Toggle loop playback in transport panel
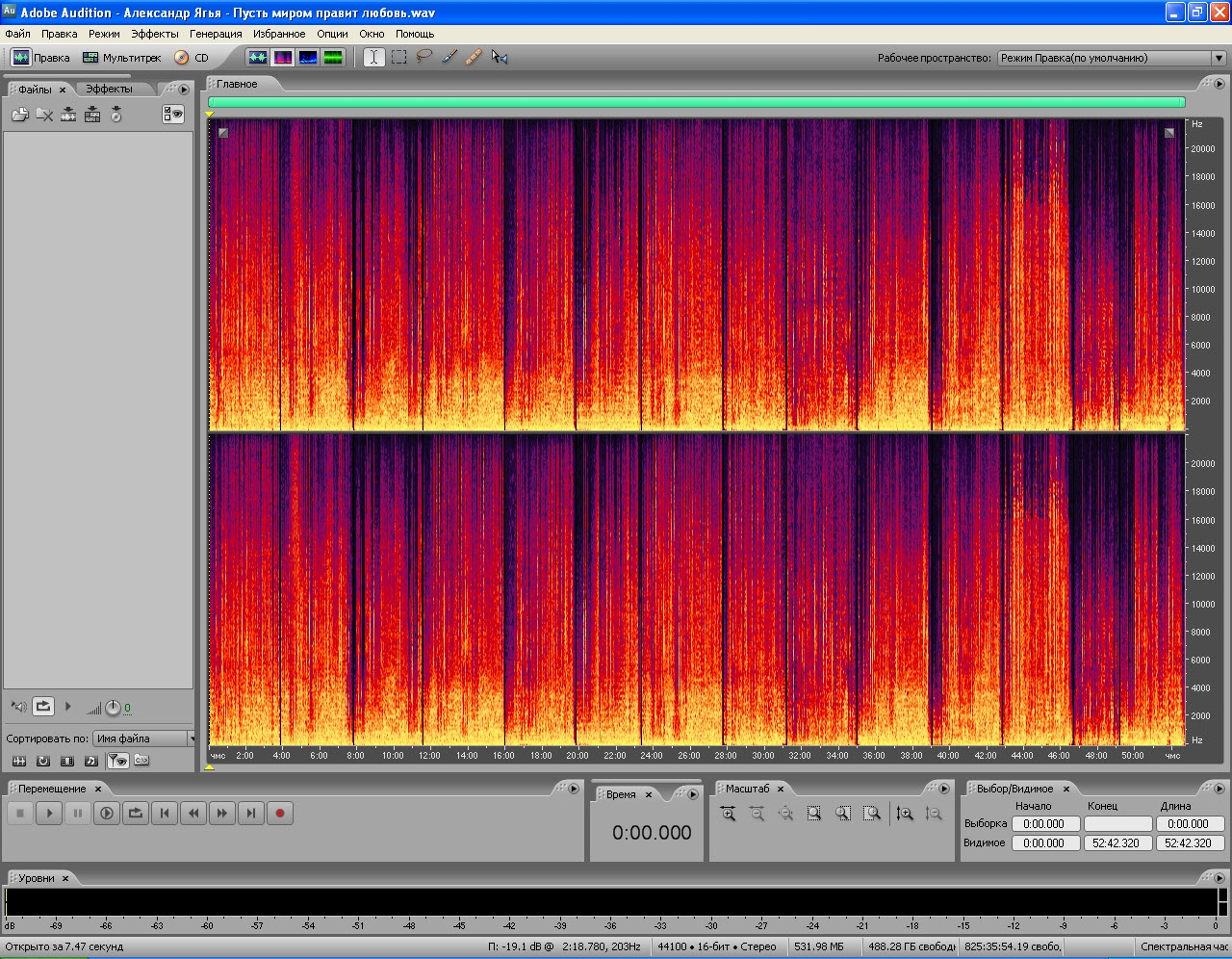 (136, 814)
